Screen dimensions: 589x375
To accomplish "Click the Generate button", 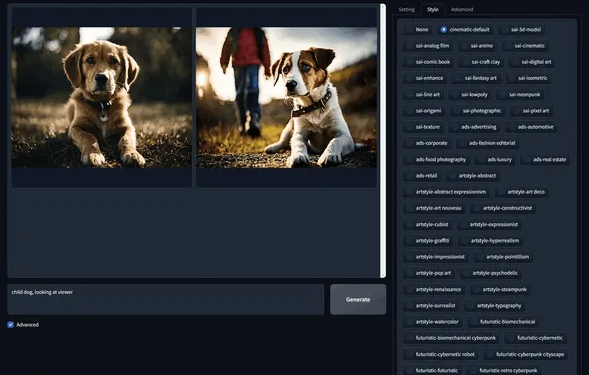I will (x=358, y=299).
